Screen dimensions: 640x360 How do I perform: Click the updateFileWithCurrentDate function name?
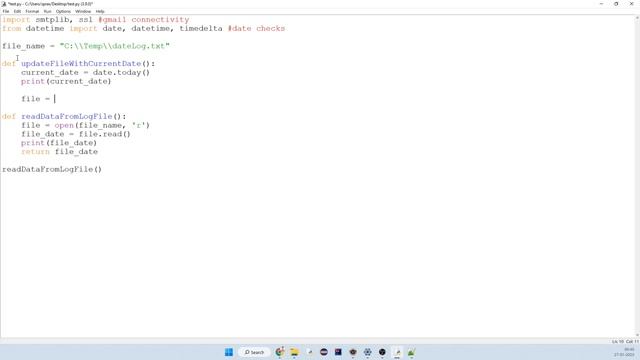(81, 64)
